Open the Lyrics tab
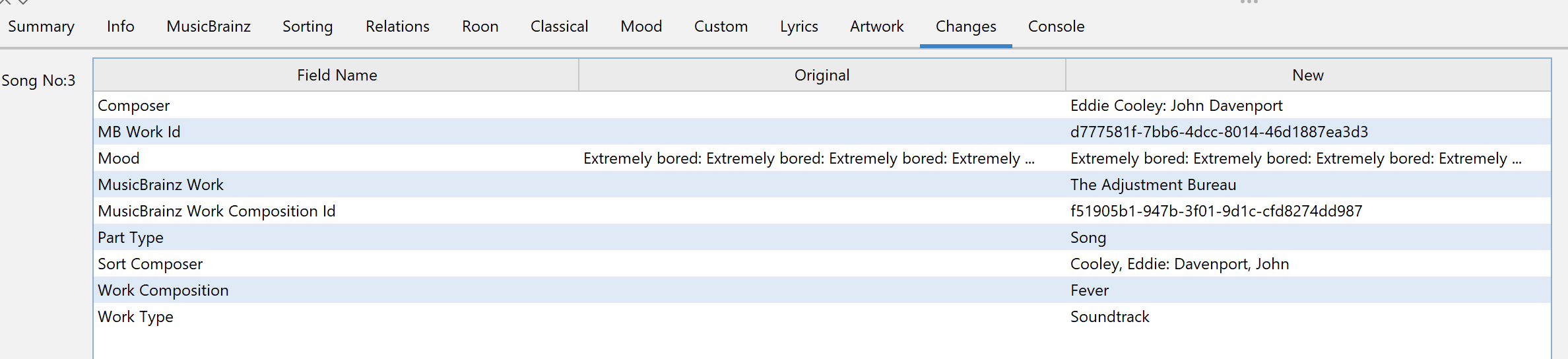The width and height of the screenshot is (1568, 359). pyautogui.click(x=799, y=26)
